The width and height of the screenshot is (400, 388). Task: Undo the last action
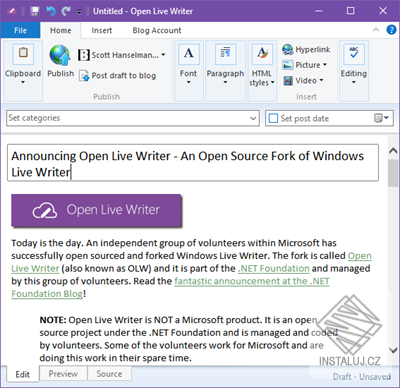coord(51,11)
